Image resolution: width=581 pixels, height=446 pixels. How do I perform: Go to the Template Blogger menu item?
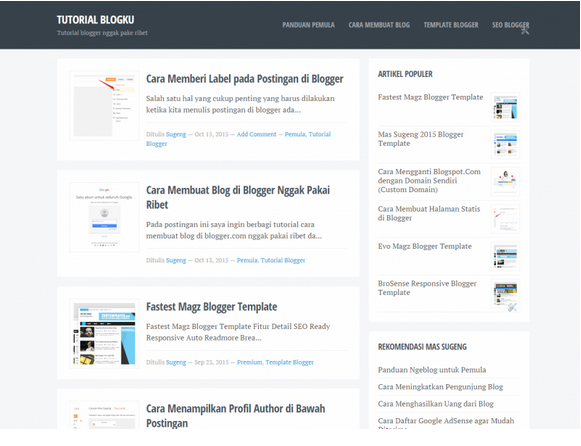pyautogui.click(x=451, y=25)
